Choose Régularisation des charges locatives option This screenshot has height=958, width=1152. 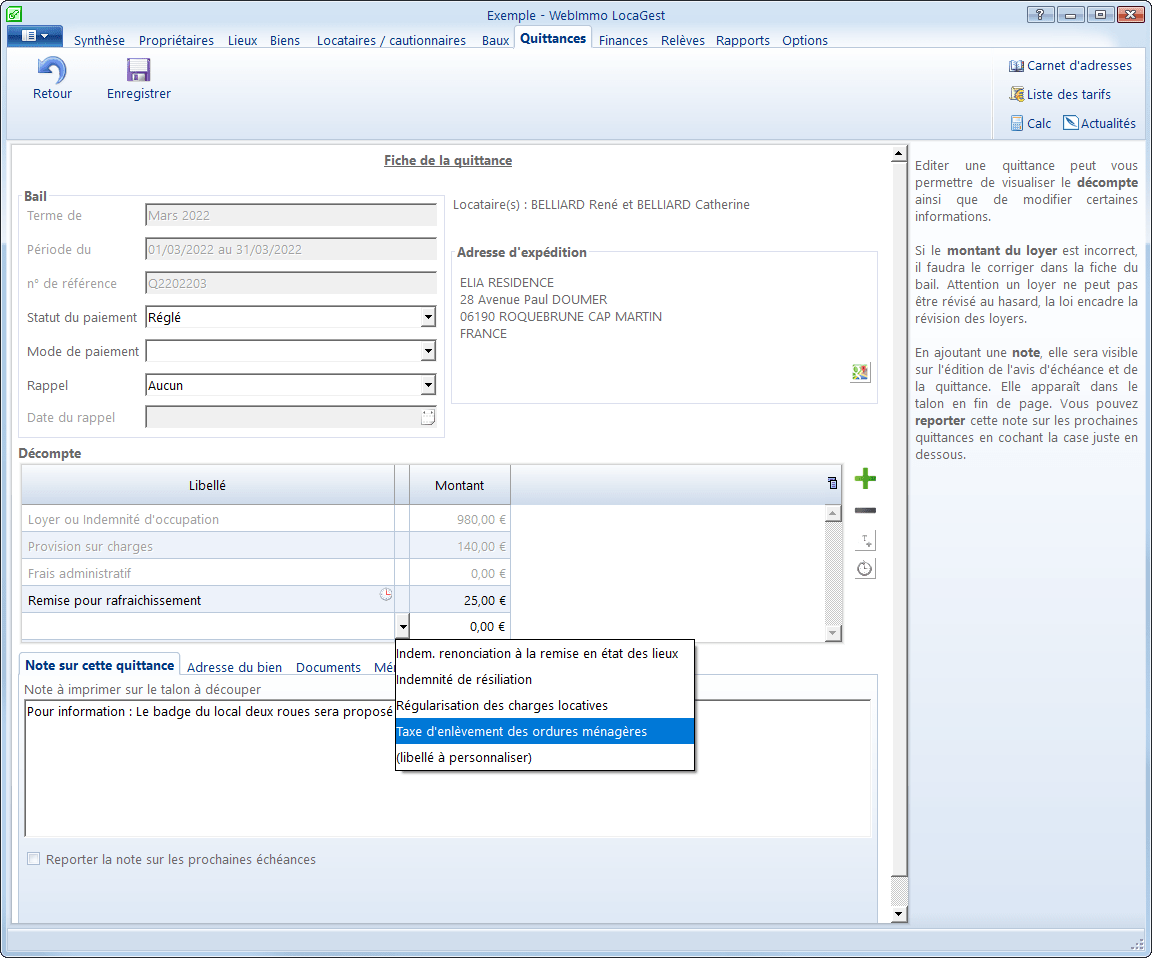[x=502, y=706]
